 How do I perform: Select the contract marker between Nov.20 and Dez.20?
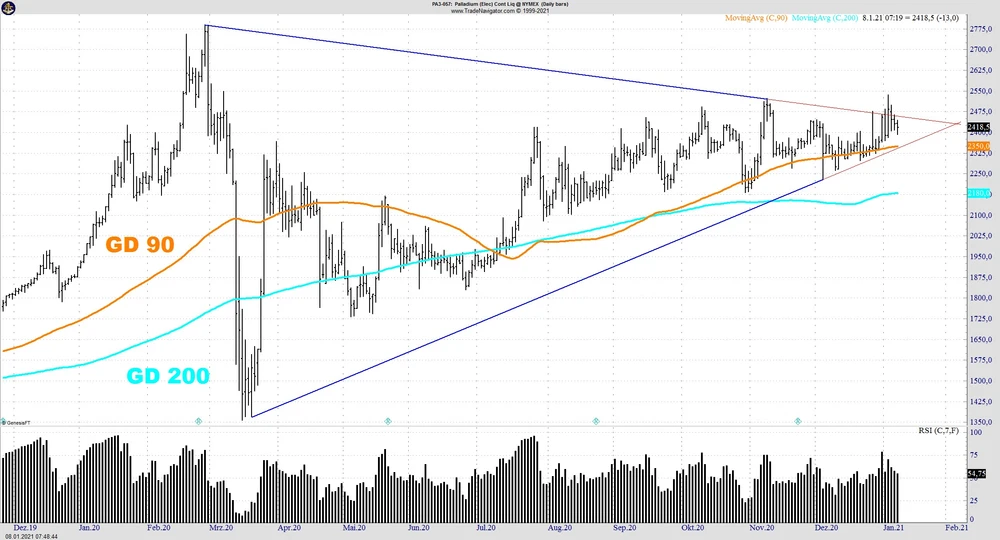click(798, 421)
